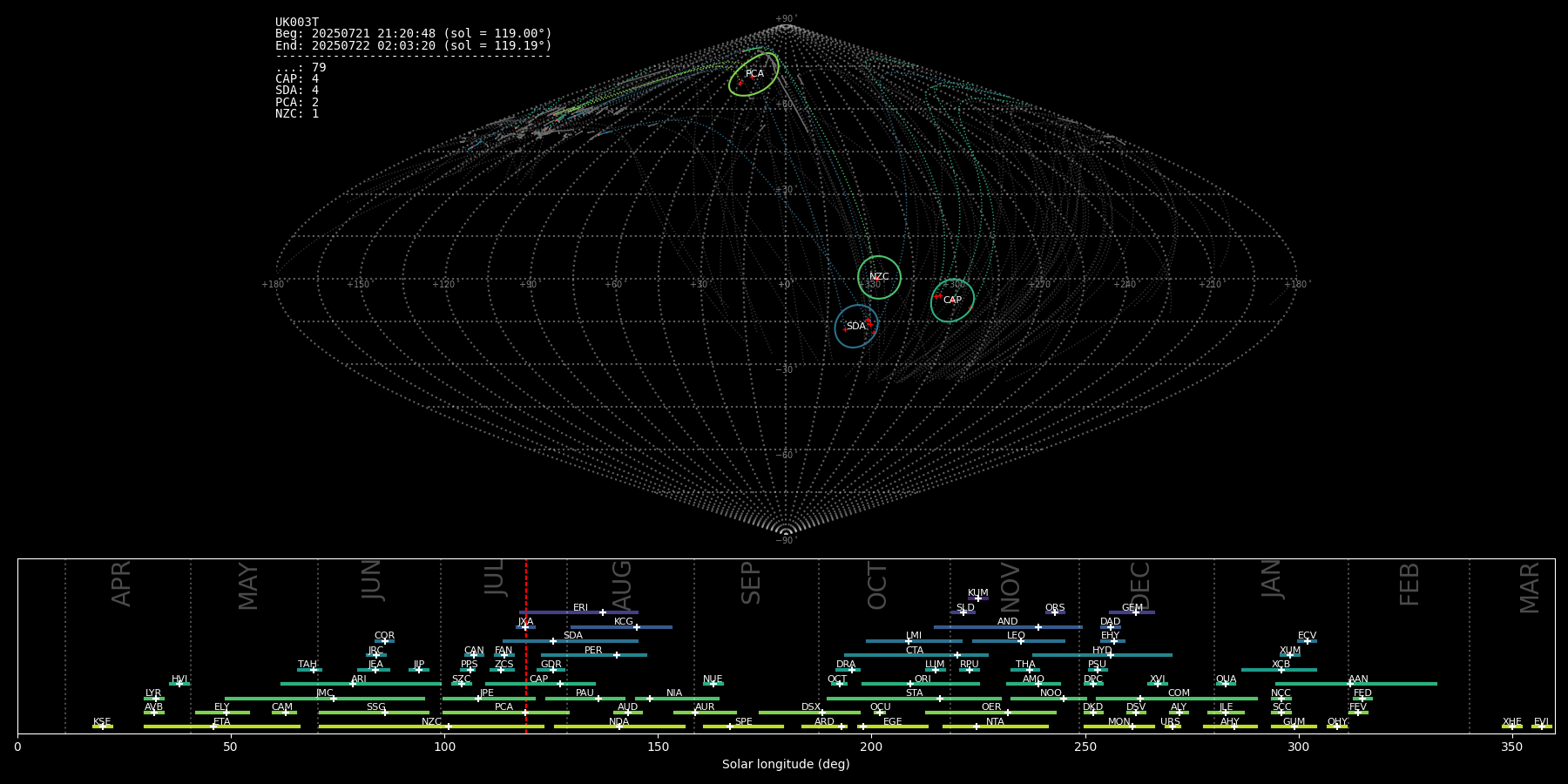The image size is (1568, 784).
Task: Click the PAU shower bar on timeline
Action: [x=585, y=699]
